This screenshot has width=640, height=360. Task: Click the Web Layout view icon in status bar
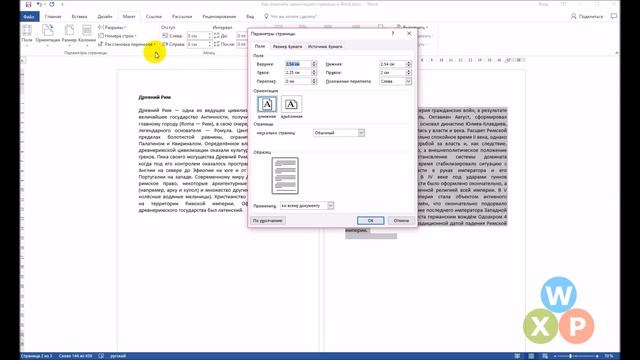(545, 356)
